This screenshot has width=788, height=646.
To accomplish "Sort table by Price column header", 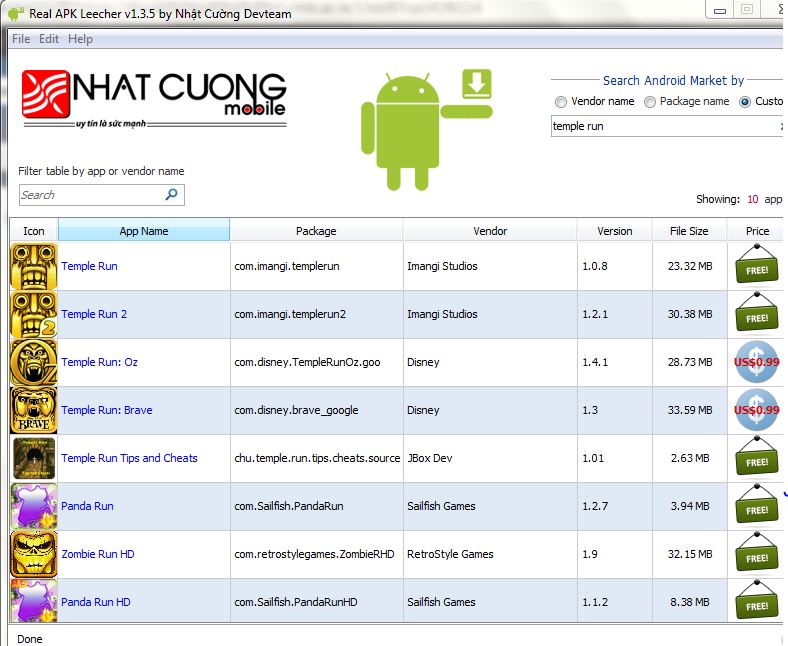I will (x=757, y=231).
